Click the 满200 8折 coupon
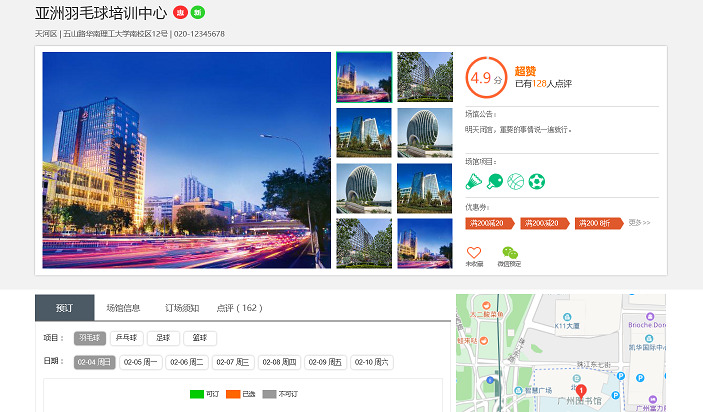Image resolution: width=703 pixels, height=412 pixels. 599,223
